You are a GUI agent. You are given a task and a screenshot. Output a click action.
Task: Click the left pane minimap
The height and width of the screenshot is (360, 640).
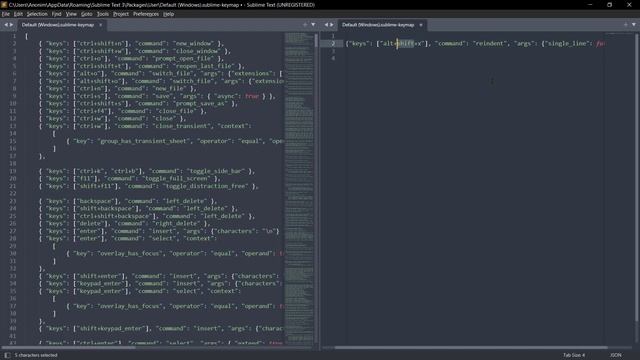pyautogui.click(x=299, y=188)
